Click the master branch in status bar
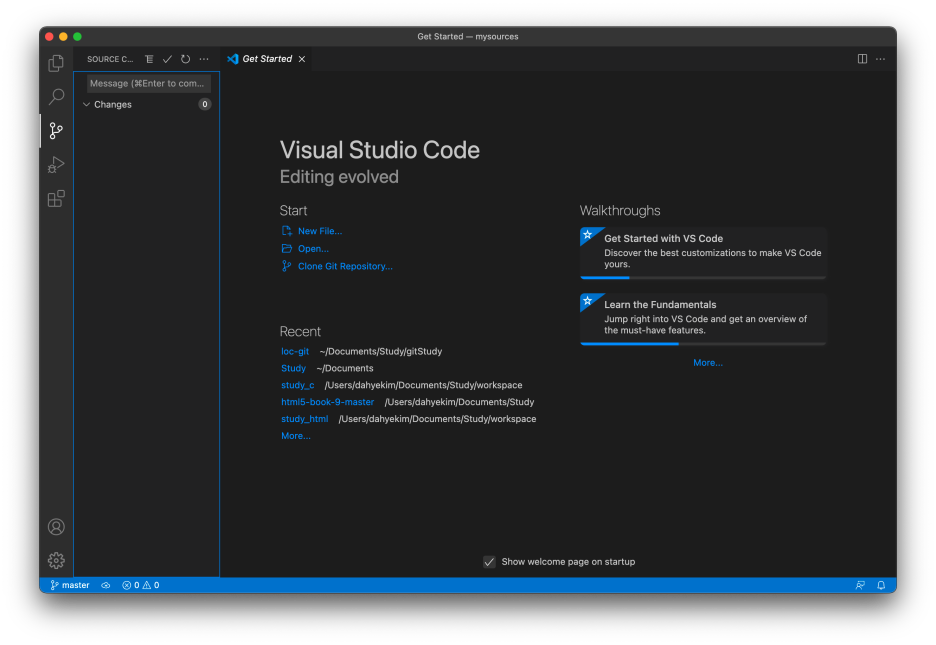The image size is (936, 645). pos(70,585)
